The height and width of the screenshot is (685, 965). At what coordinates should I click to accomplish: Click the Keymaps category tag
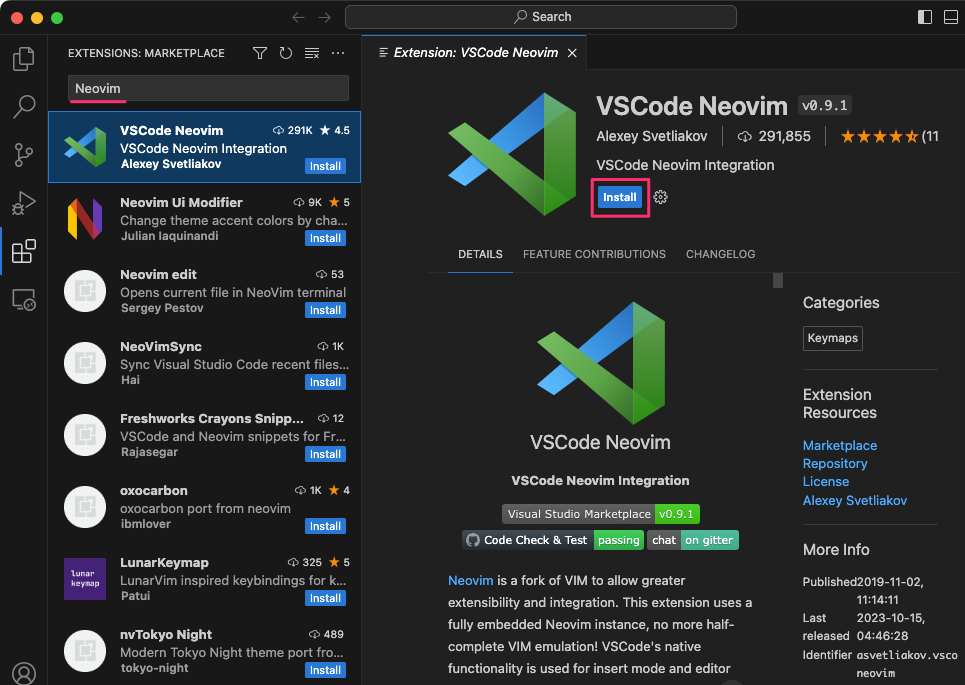pos(832,338)
